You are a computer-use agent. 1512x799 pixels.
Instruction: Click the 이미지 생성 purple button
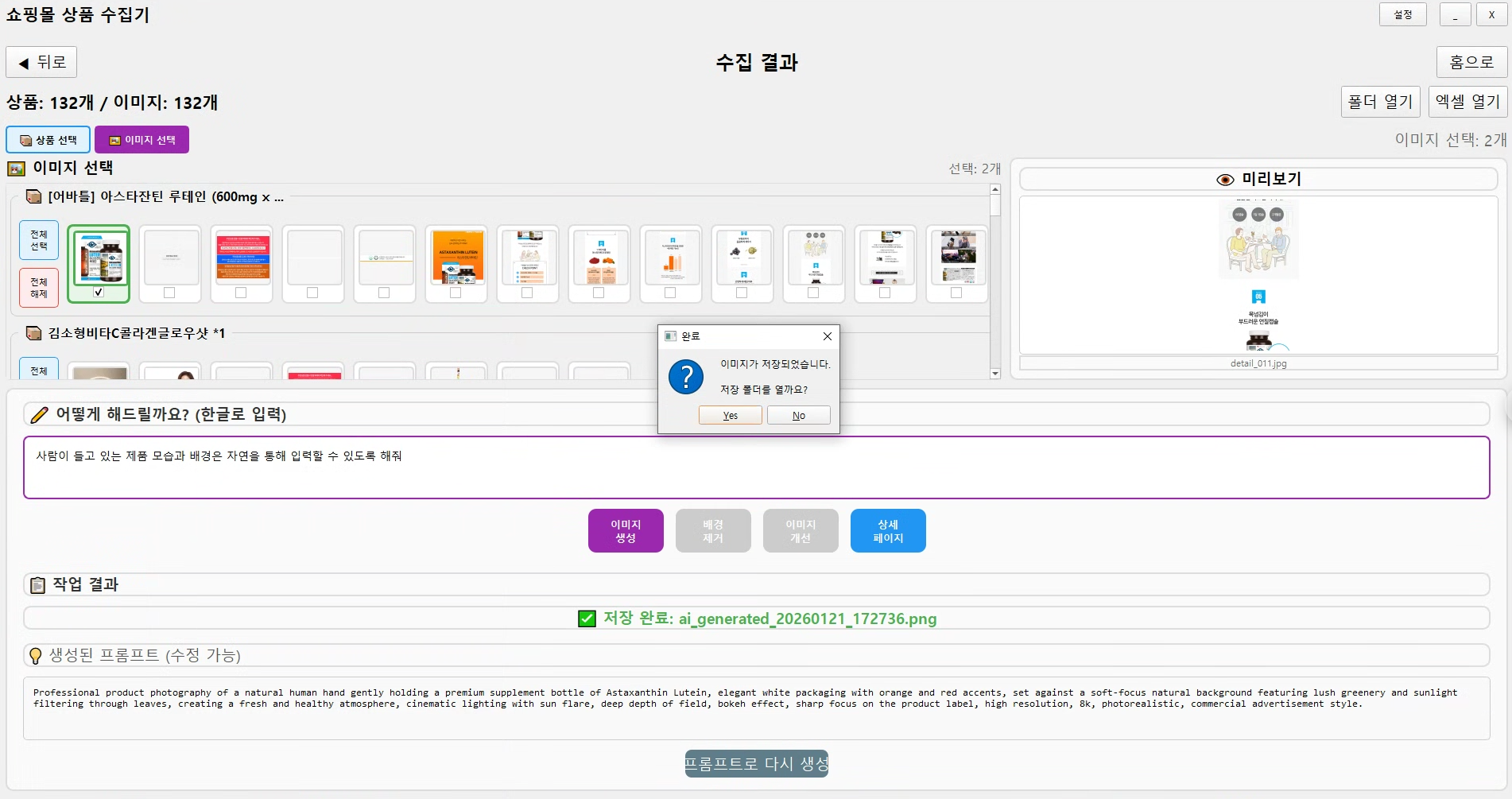626,530
